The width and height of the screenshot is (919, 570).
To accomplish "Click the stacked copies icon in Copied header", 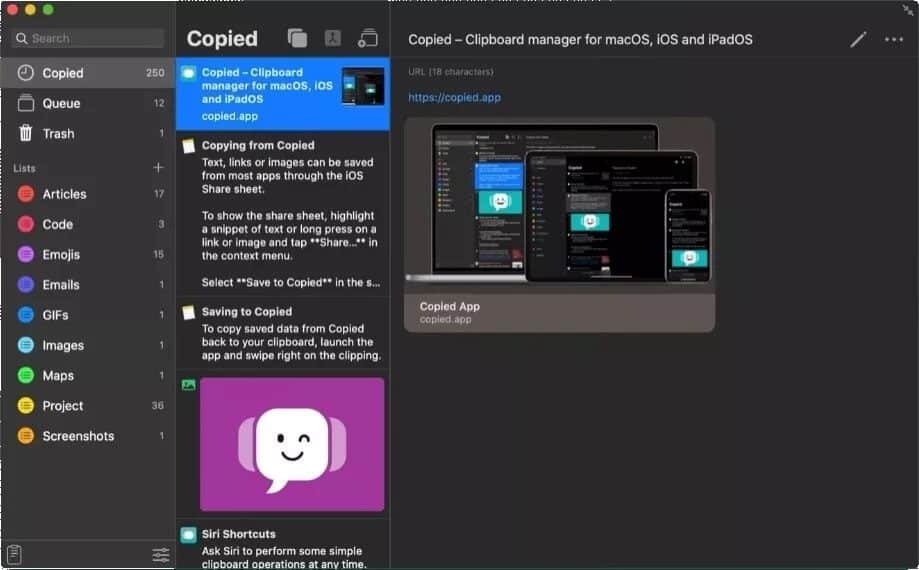I will [x=297, y=38].
